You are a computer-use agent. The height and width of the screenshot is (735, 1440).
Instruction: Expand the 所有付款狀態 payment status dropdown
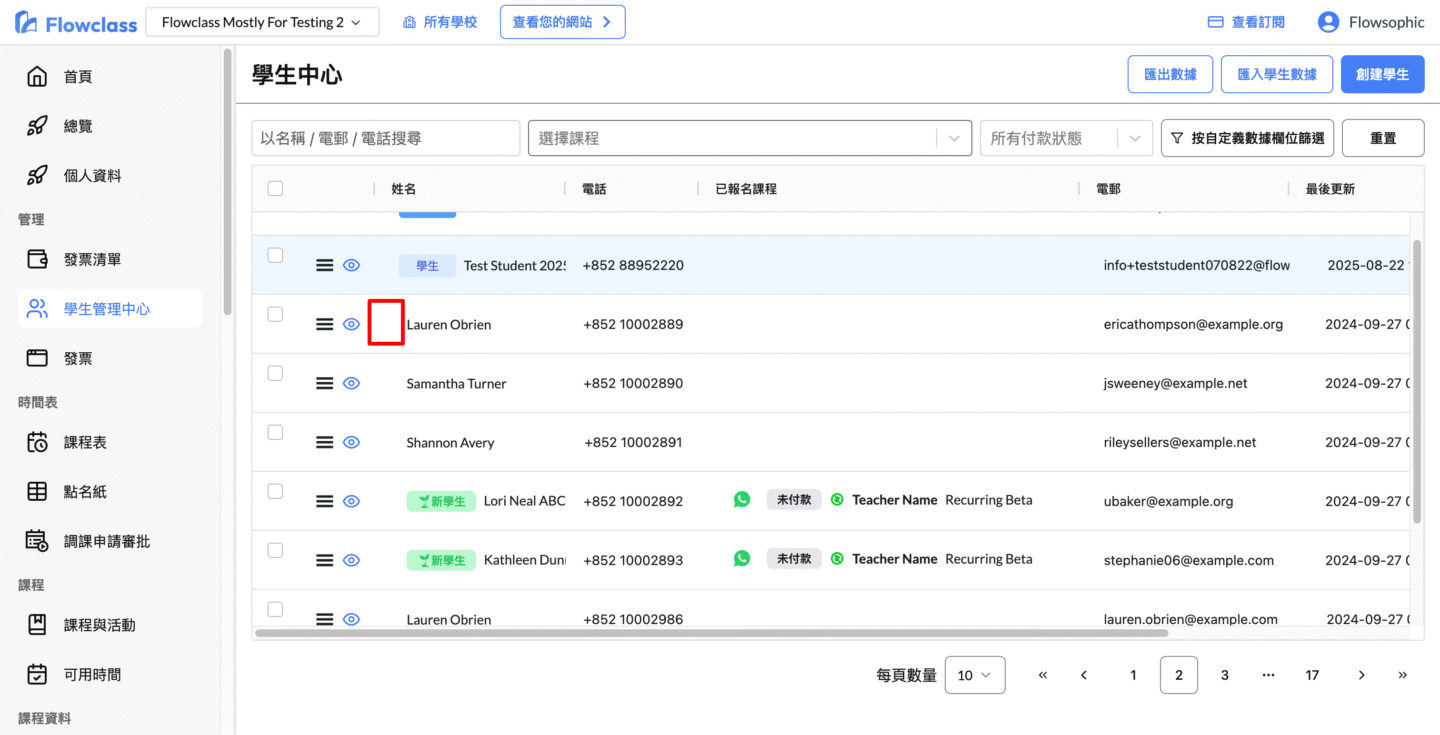tap(1065, 138)
